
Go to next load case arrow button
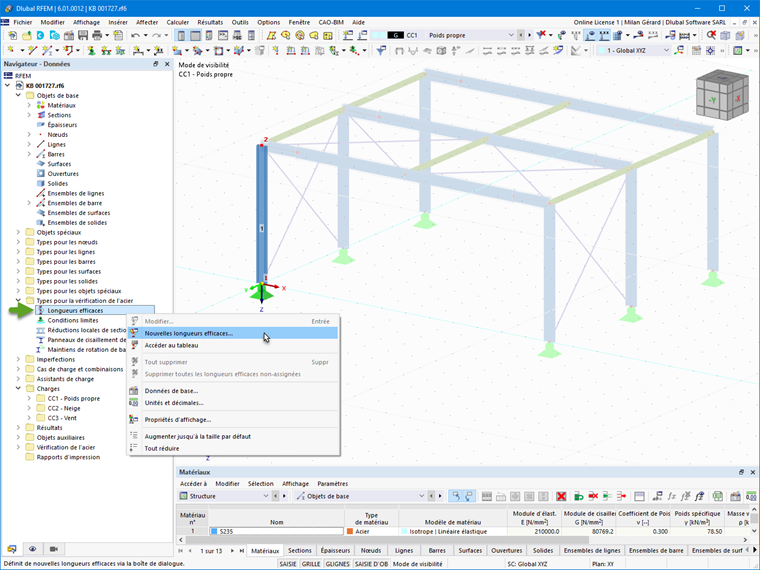tap(529, 35)
